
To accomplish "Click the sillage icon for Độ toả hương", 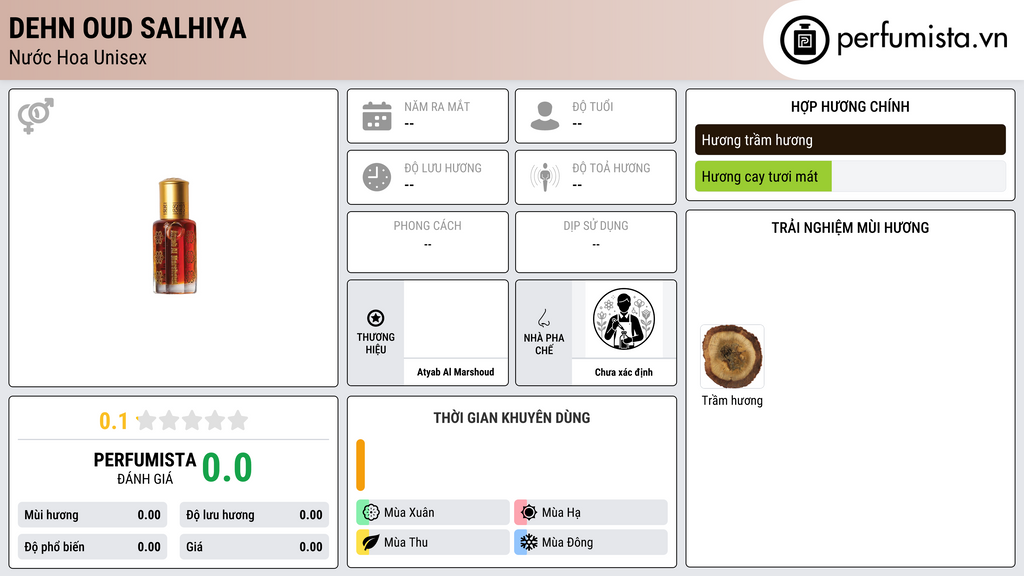I will click(545, 177).
